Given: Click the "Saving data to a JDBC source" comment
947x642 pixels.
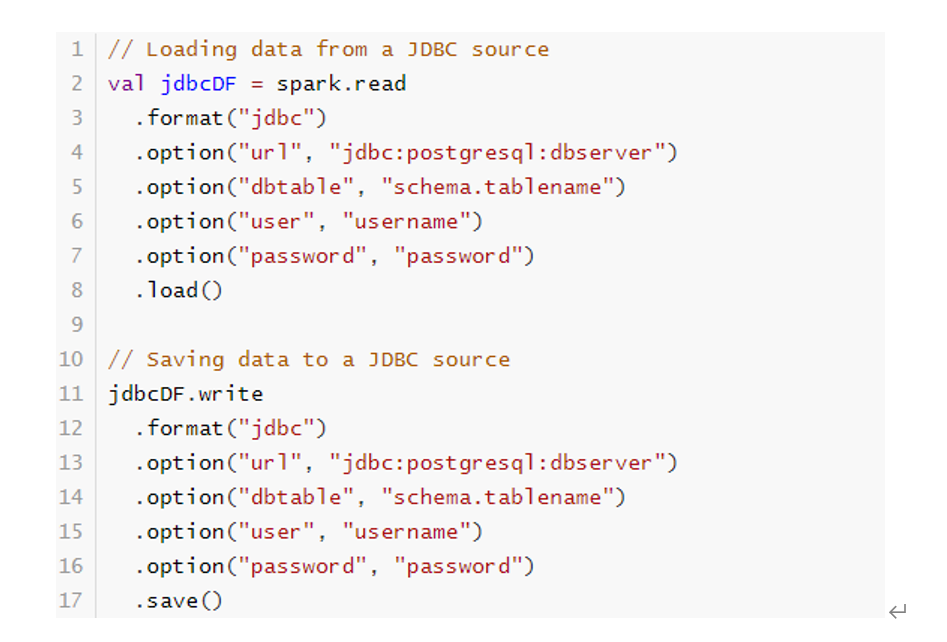Looking at the screenshot, I should [x=309, y=360].
